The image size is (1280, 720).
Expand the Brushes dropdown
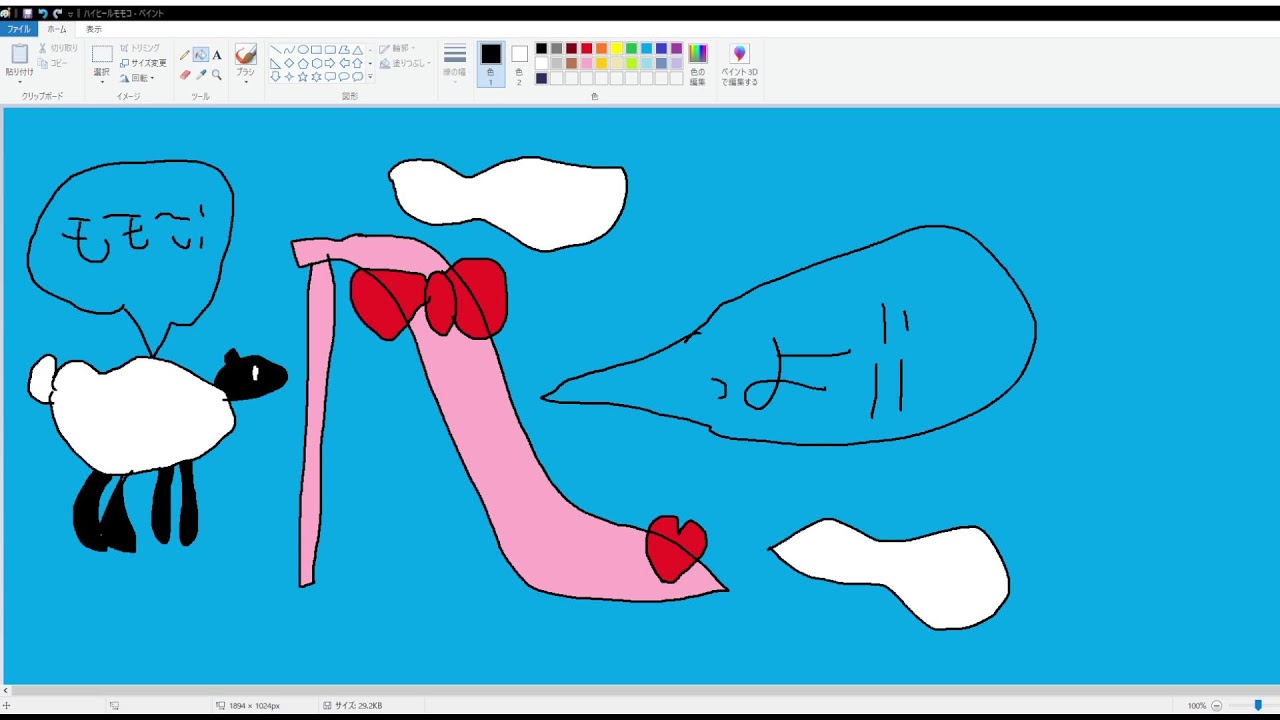click(245, 80)
